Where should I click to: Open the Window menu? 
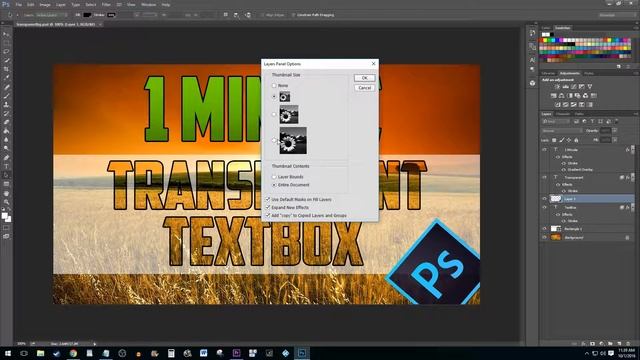click(149, 4)
